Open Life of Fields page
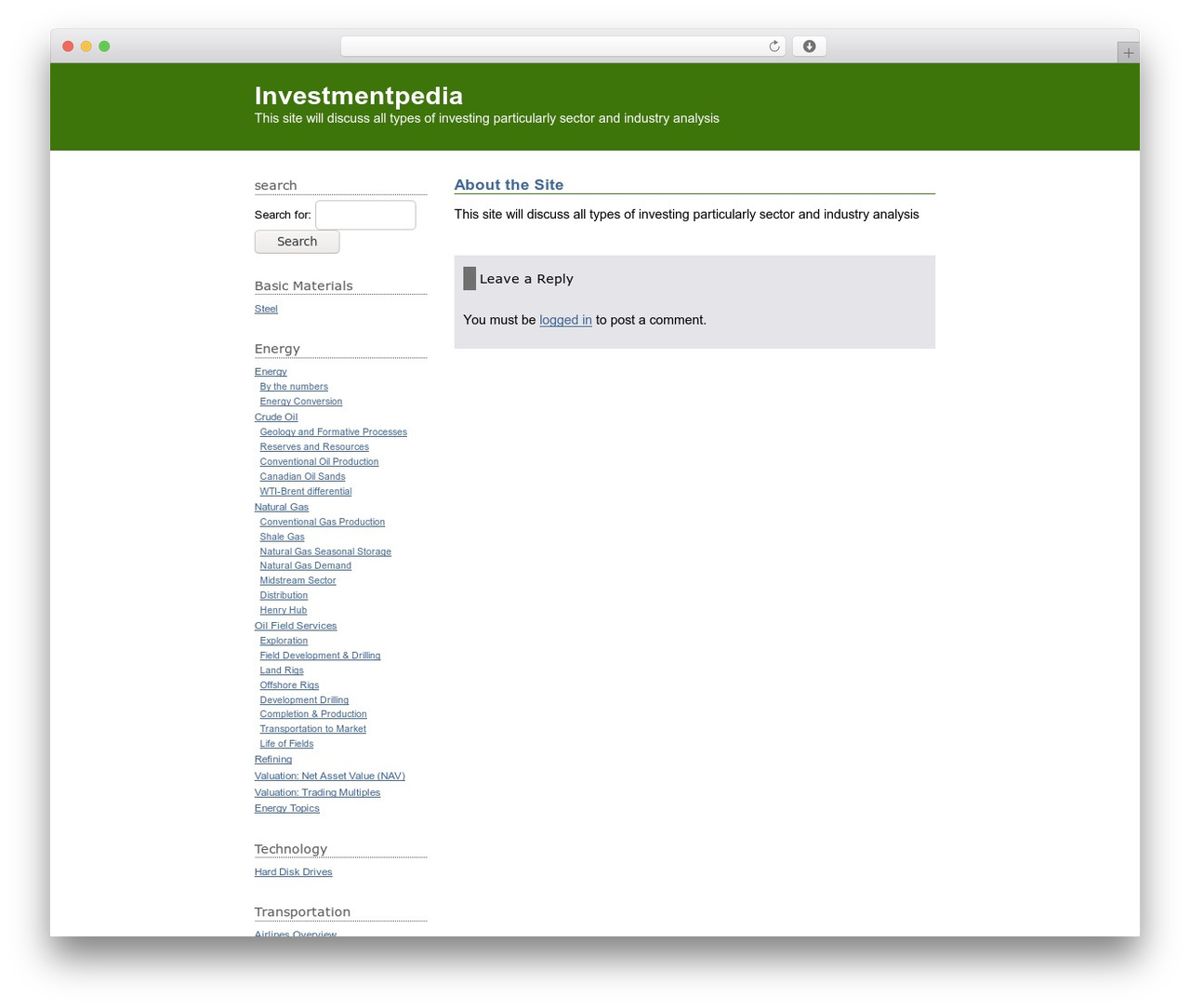The image size is (1190, 1008). (286, 745)
